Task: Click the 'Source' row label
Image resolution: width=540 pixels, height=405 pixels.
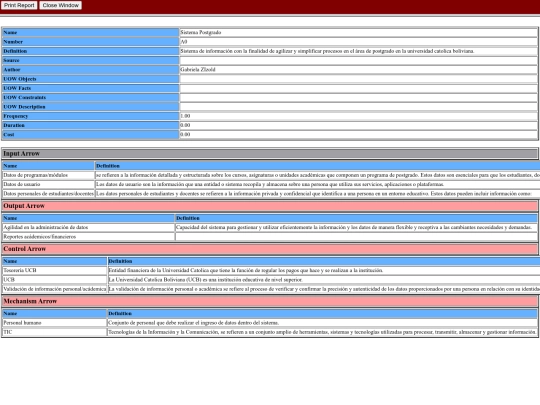Action: pos(11,60)
